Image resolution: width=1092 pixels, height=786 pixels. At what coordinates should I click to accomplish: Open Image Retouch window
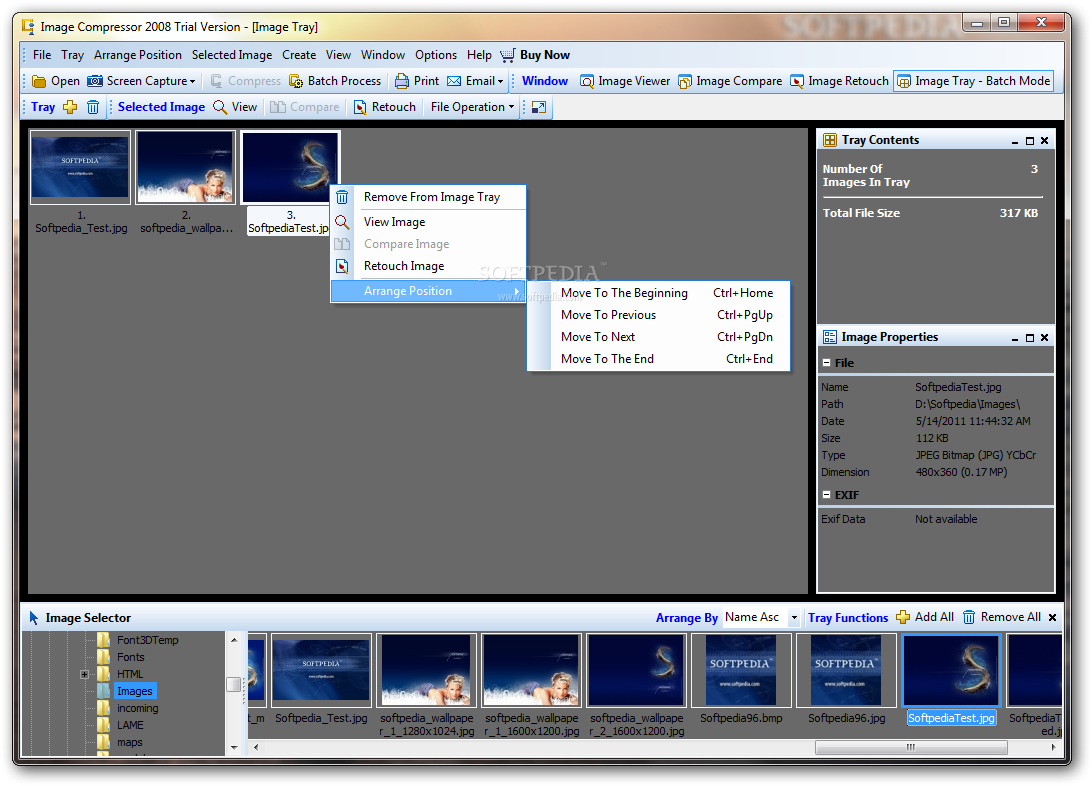pyautogui.click(x=839, y=81)
